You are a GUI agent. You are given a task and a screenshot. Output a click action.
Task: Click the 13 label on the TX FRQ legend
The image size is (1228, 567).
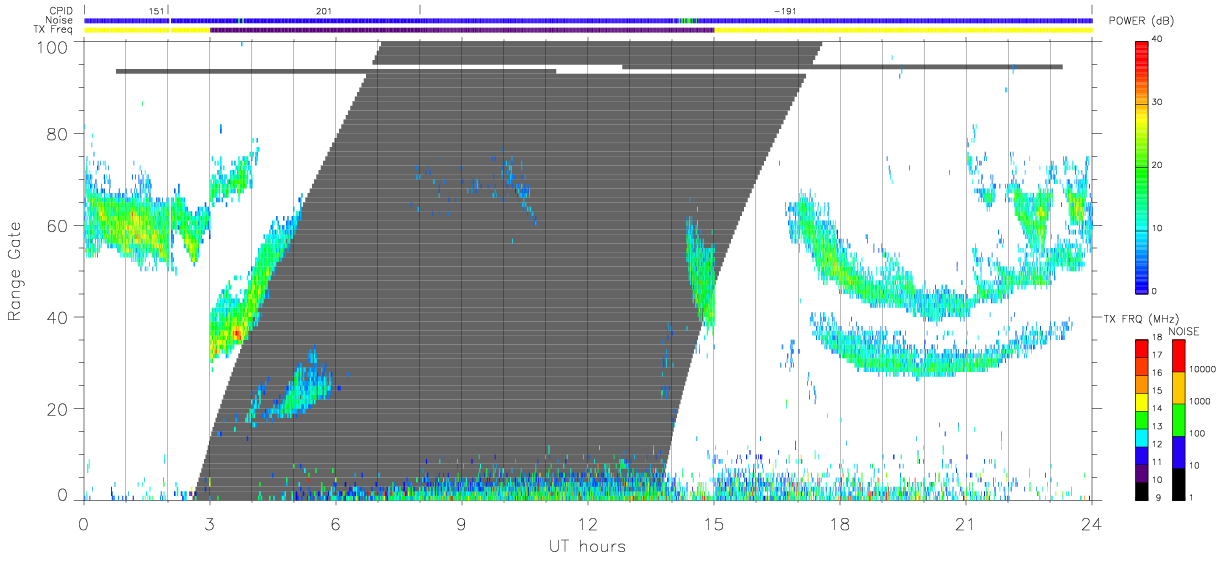pos(1157,427)
